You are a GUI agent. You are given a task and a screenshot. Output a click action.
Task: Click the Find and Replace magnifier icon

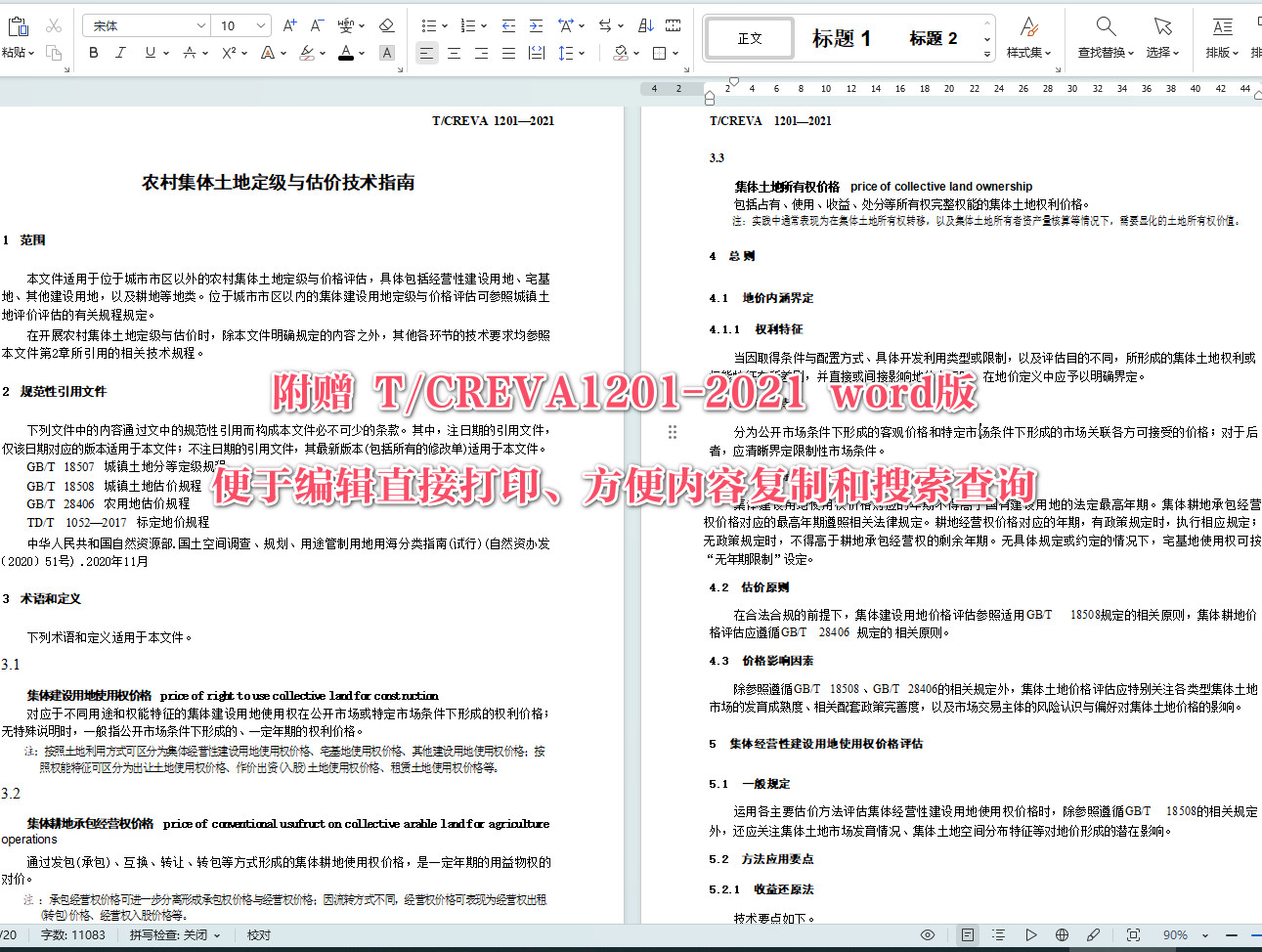pyautogui.click(x=1106, y=26)
